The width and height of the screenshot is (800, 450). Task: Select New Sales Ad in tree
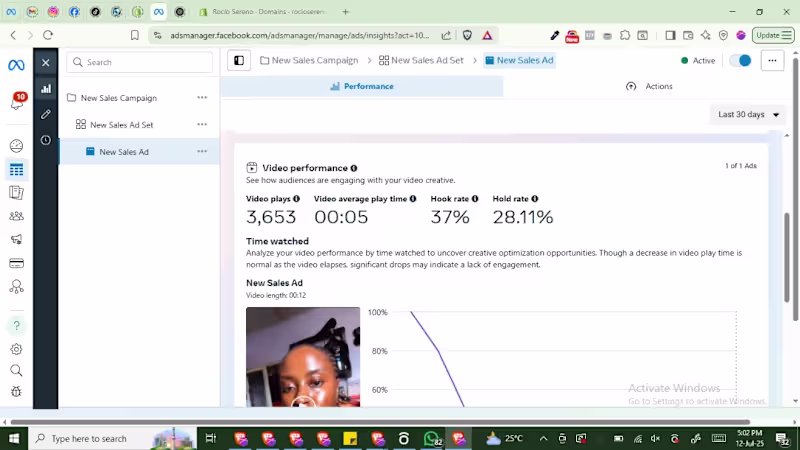(124, 152)
